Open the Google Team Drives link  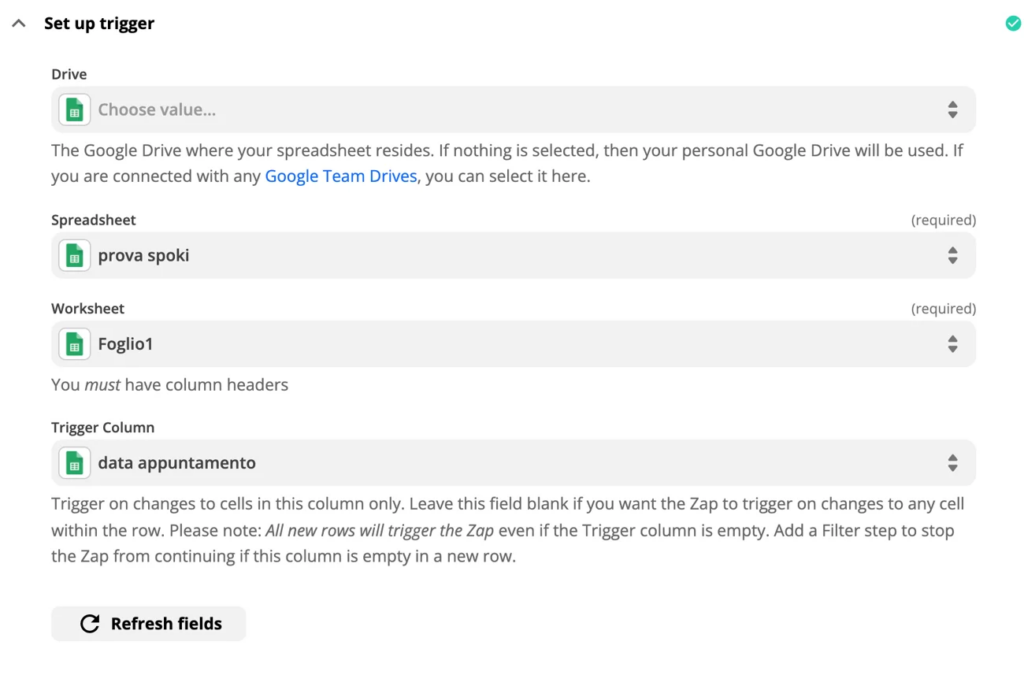(x=340, y=177)
